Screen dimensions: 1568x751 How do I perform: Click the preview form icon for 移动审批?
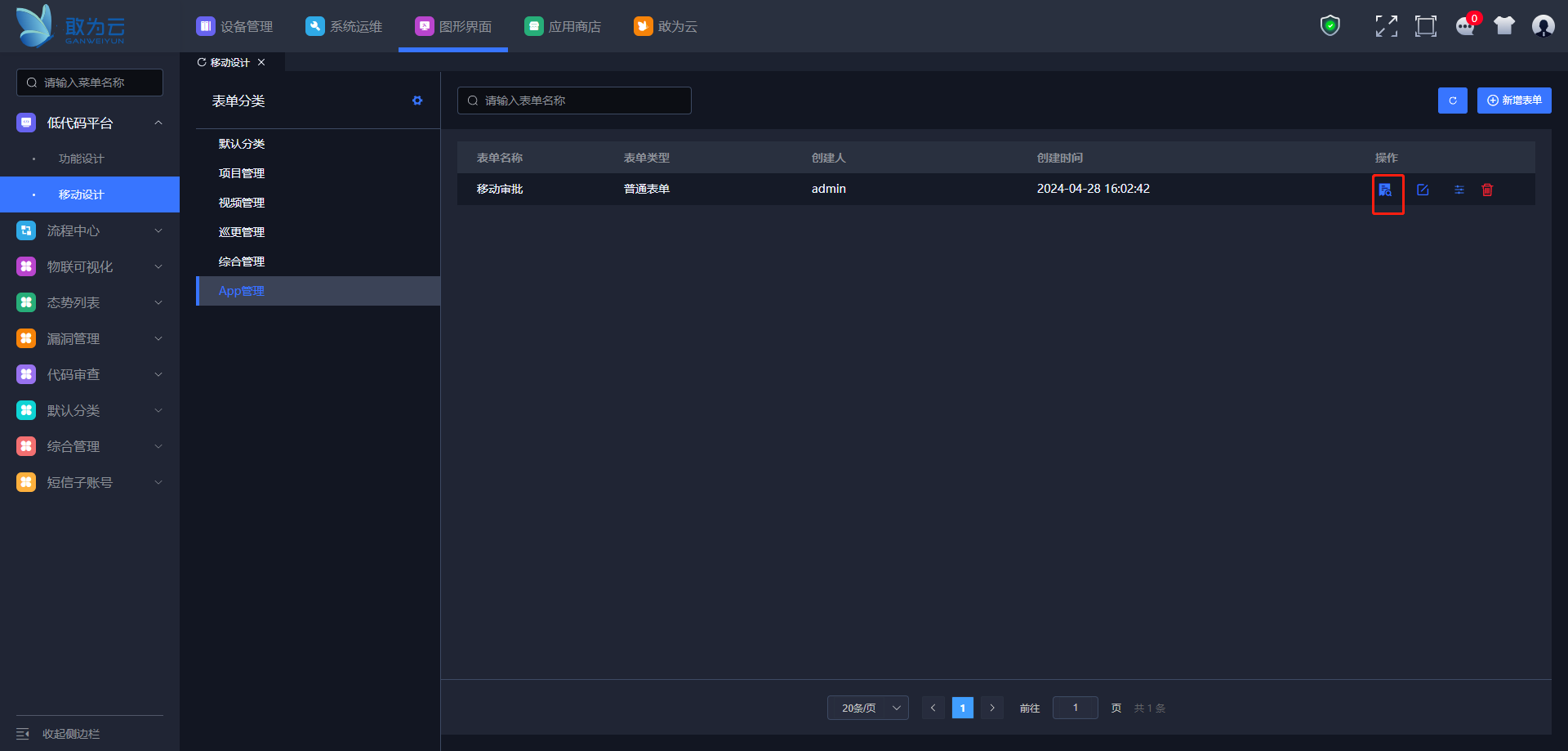tap(1385, 190)
